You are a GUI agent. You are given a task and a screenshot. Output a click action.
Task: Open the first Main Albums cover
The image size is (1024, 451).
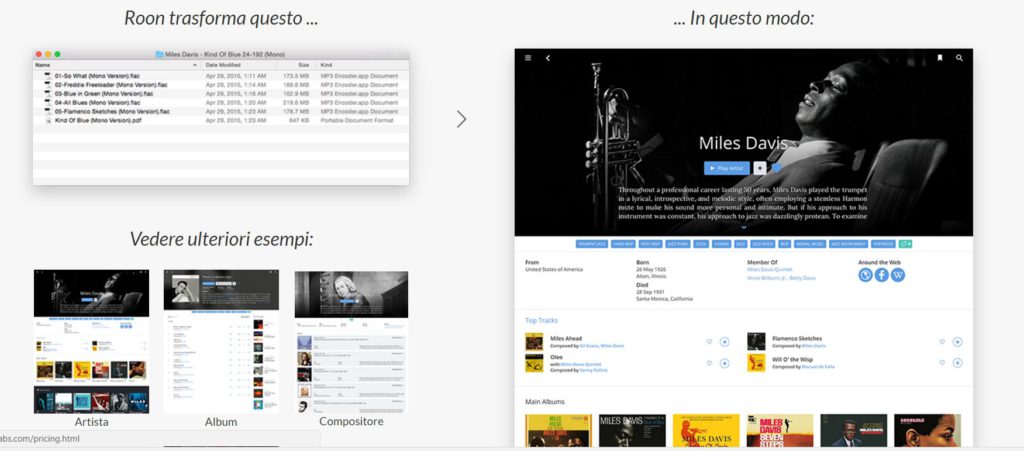(x=558, y=431)
